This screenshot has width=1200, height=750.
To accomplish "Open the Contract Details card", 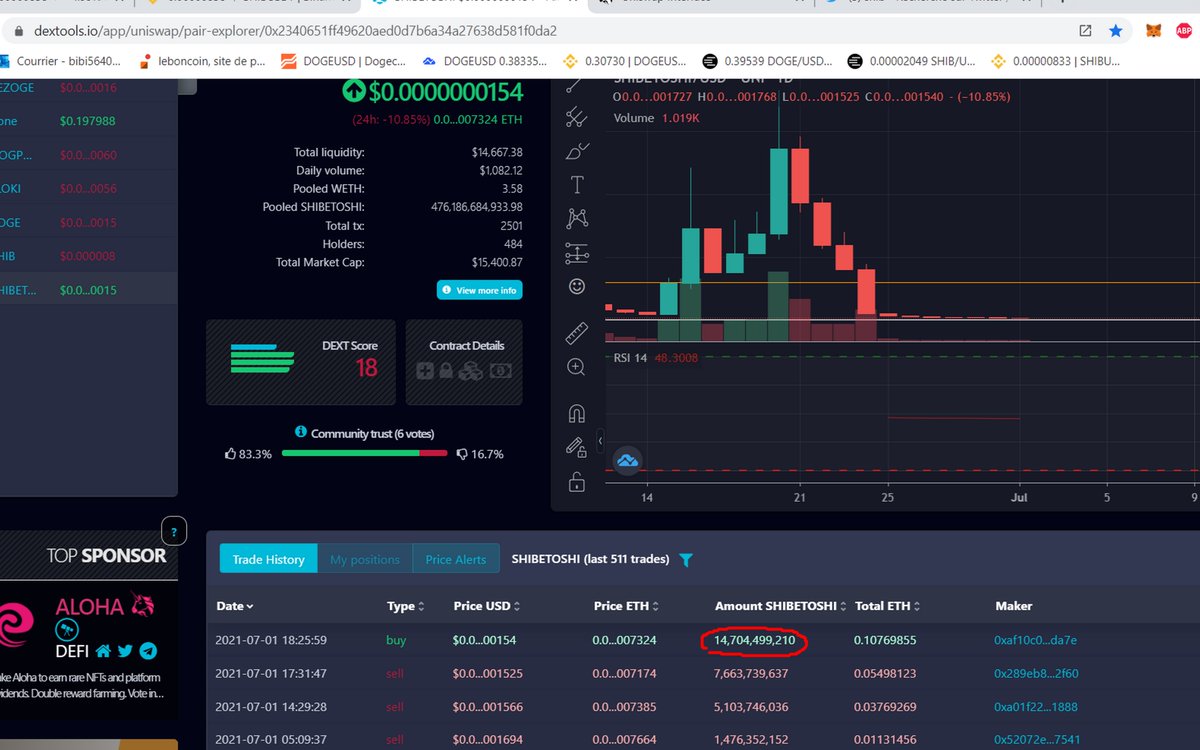I will pyautogui.click(x=465, y=362).
